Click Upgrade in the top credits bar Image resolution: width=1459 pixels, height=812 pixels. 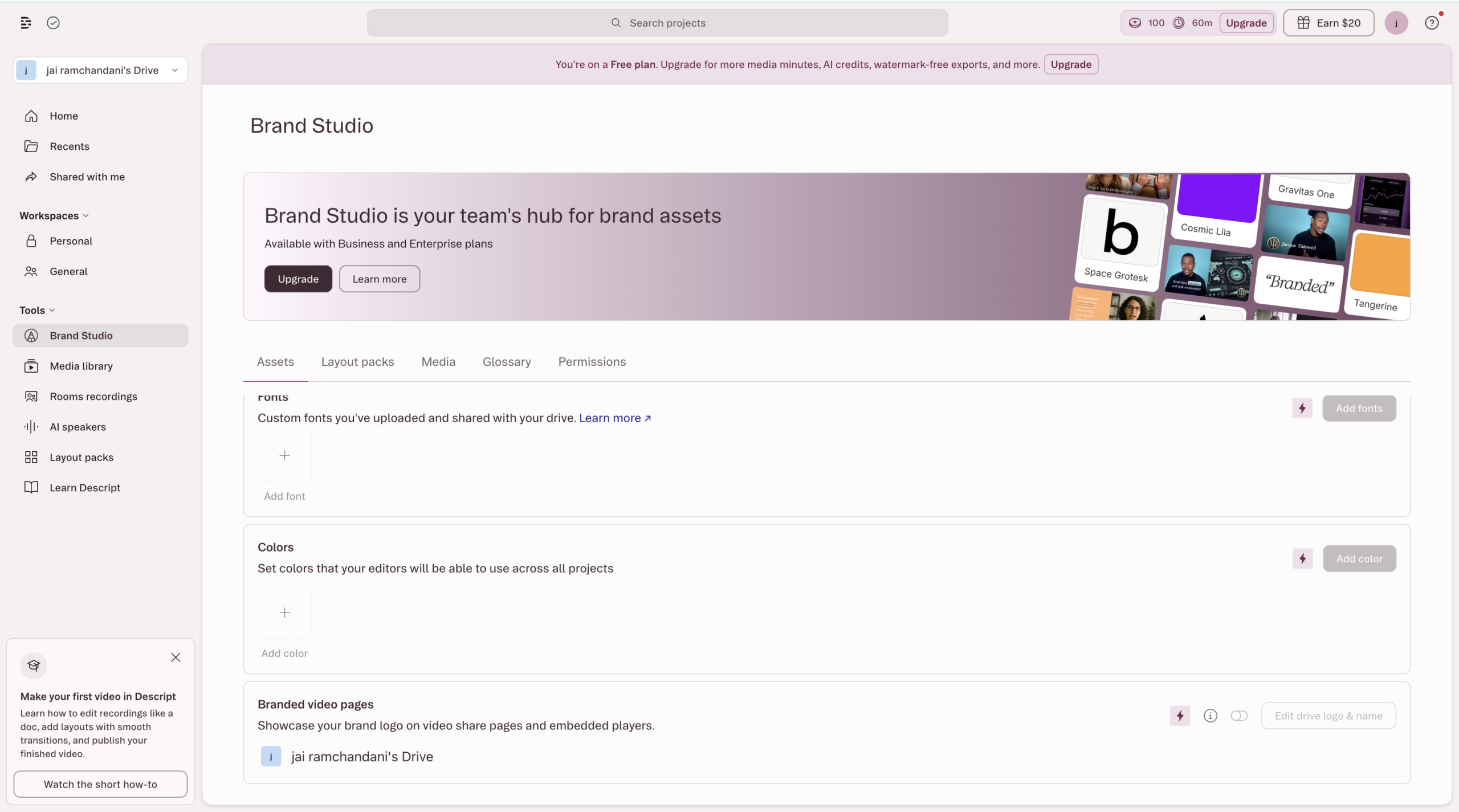coord(1246,23)
